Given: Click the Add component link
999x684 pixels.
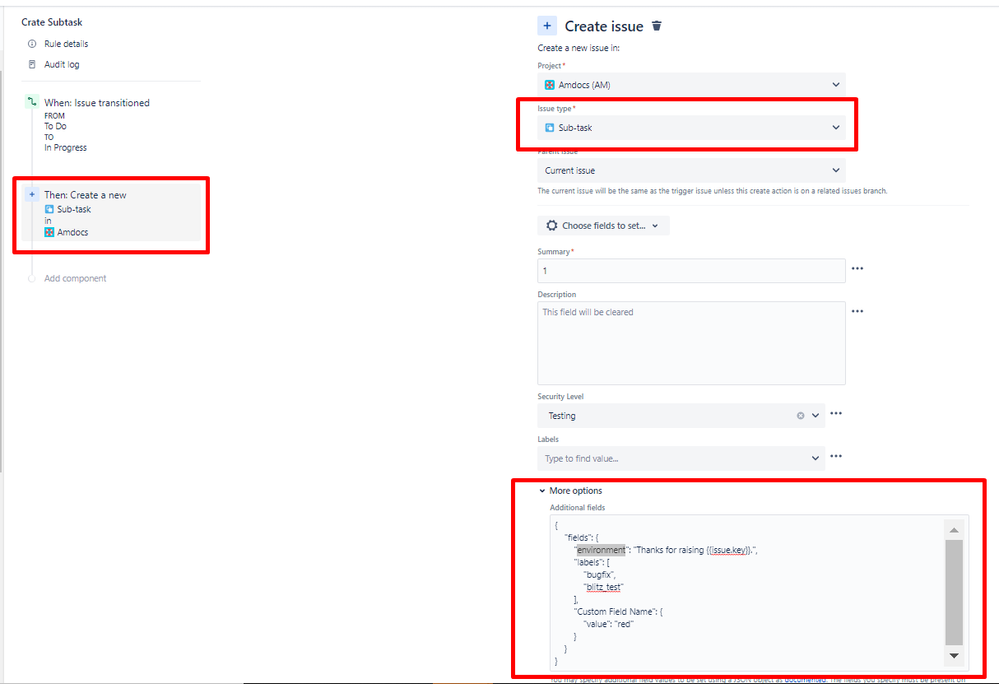Looking at the screenshot, I should [x=75, y=278].
